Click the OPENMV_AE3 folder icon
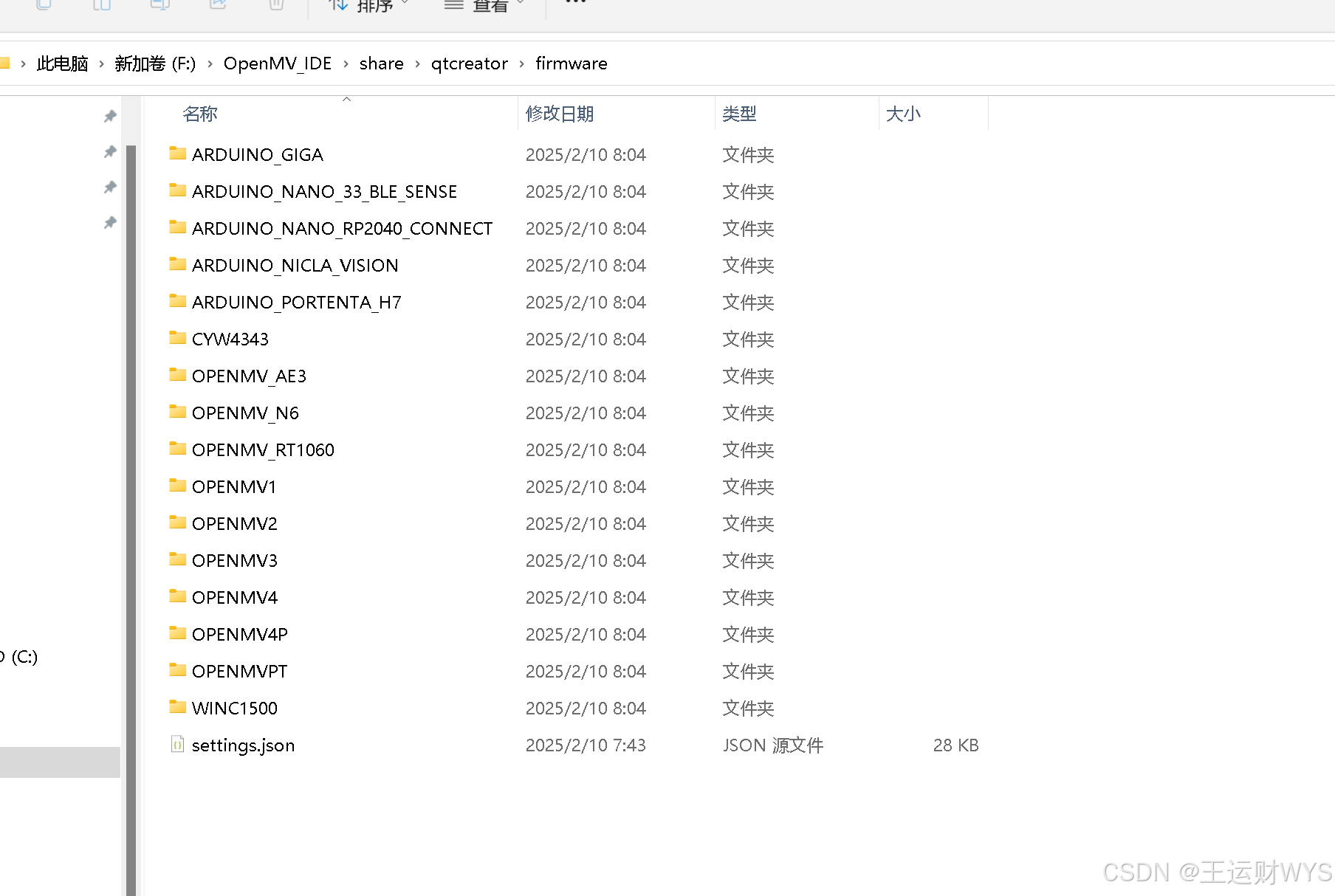Image resolution: width=1335 pixels, height=896 pixels. tap(177, 375)
